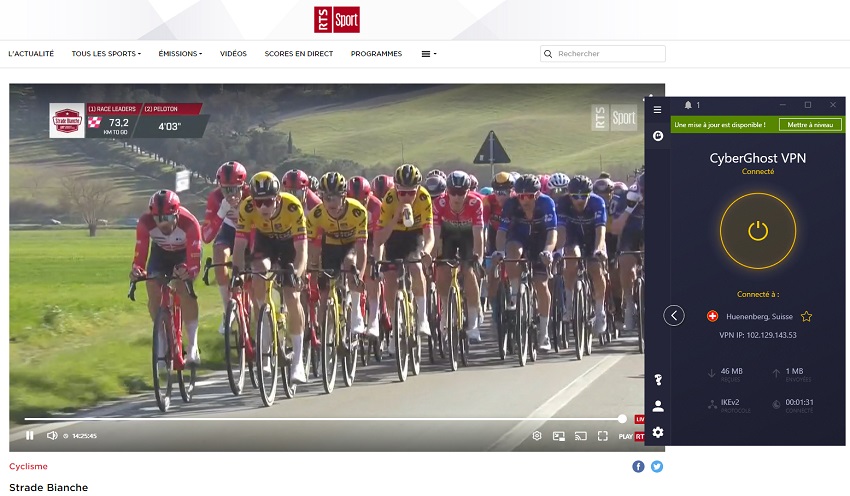Click the LIVE badge in player
This screenshot has width=850, height=496.
pos(640,419)
